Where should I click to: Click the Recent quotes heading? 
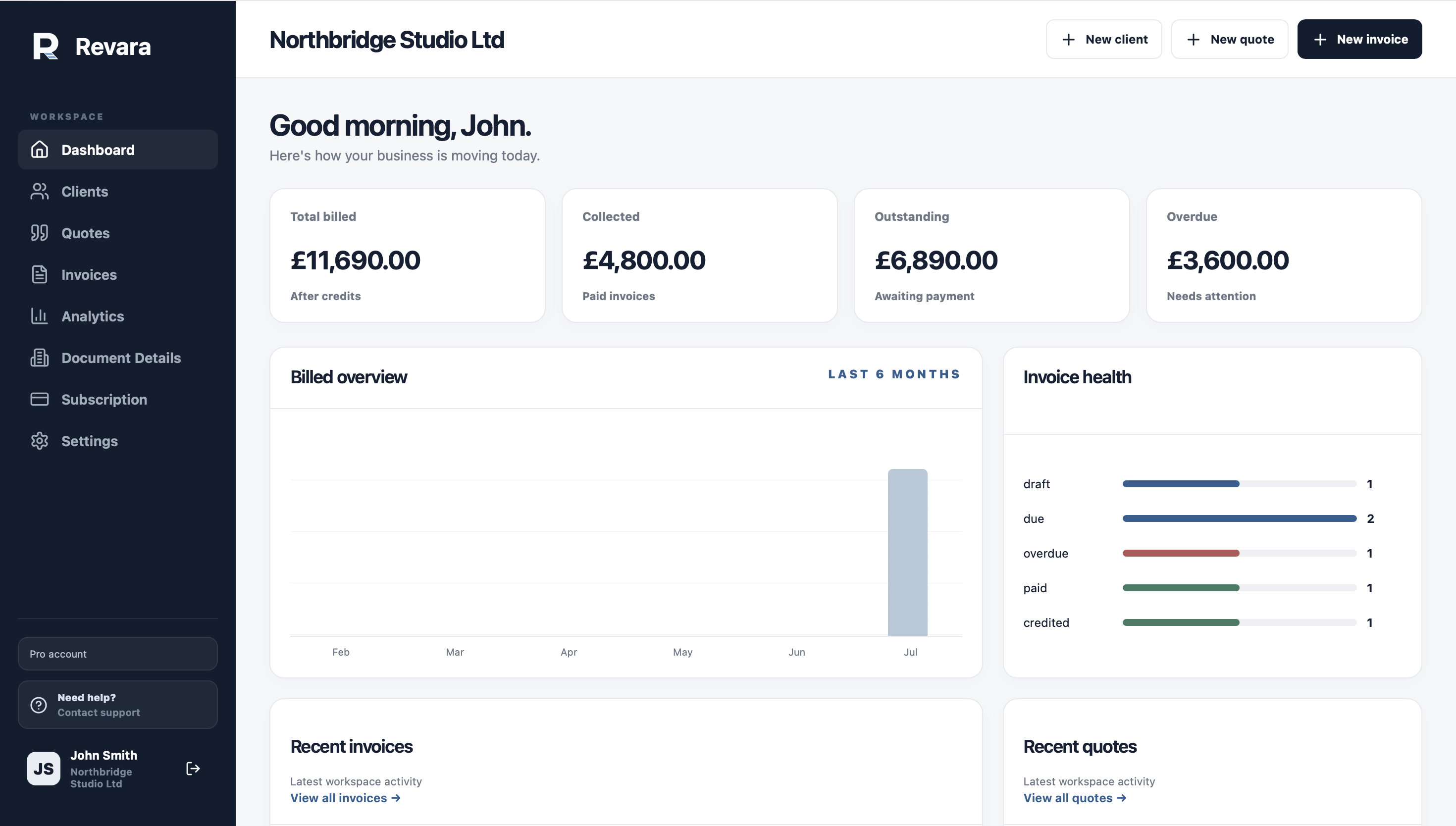coord(1080,746)
